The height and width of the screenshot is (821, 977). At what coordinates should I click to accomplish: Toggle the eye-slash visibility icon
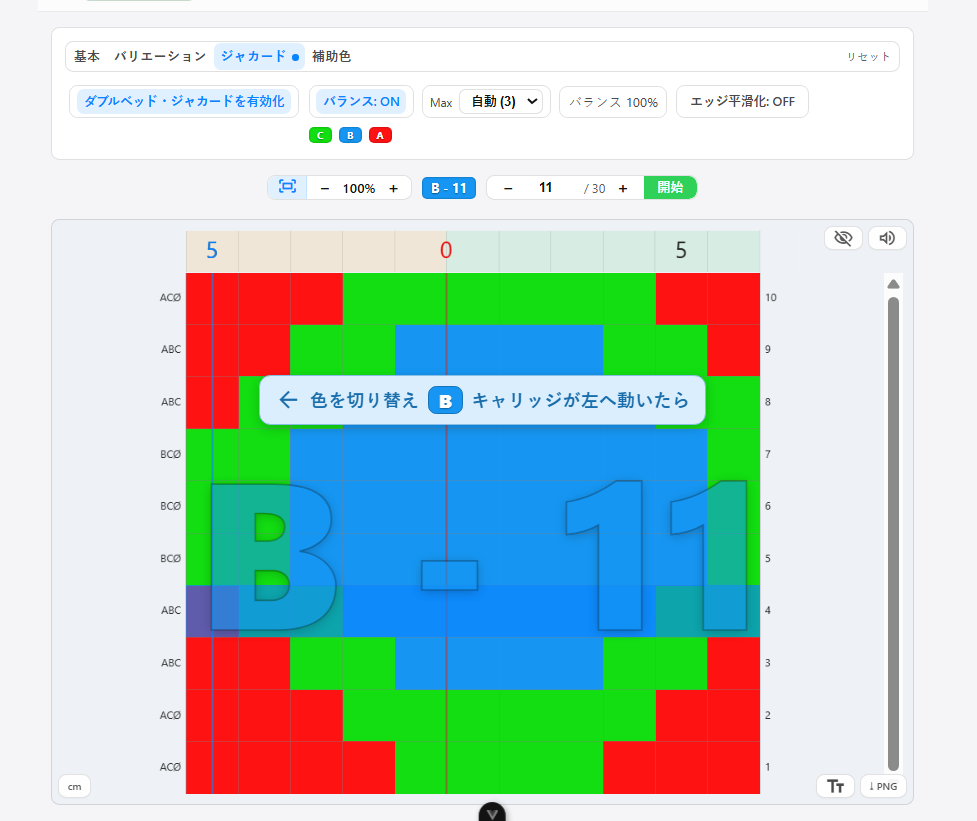843,238
